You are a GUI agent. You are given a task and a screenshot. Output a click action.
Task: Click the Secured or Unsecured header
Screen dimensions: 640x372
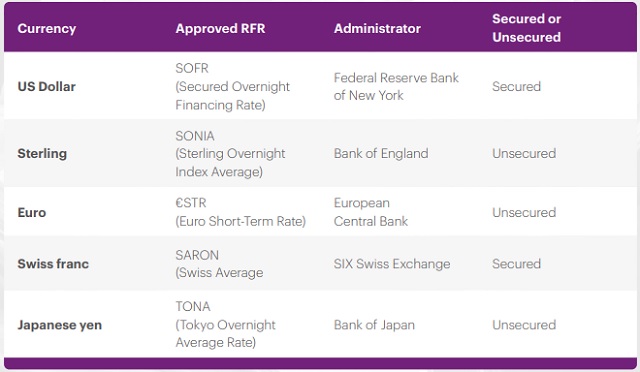[x=526, y=28]
